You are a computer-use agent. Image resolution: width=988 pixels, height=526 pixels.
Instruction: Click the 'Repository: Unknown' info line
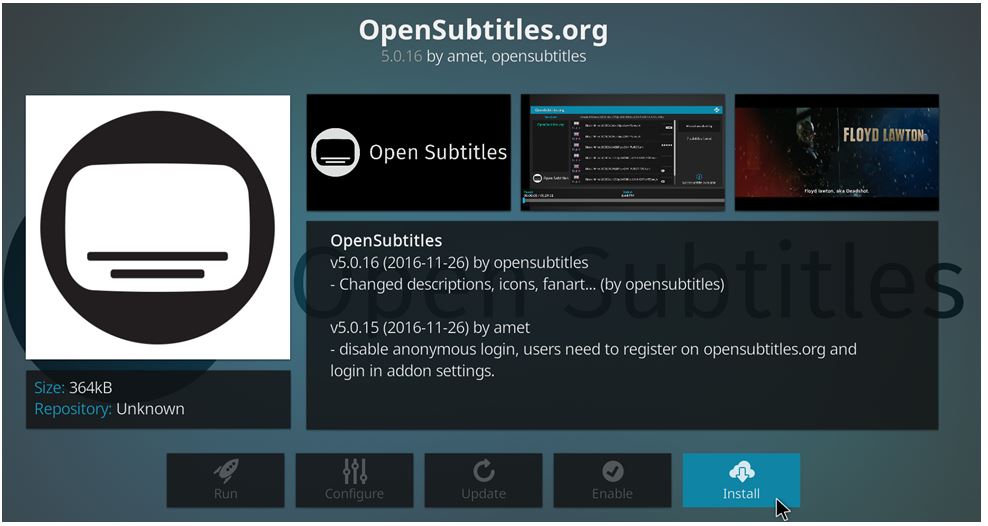pyautogui.click(x=109, y=409)
